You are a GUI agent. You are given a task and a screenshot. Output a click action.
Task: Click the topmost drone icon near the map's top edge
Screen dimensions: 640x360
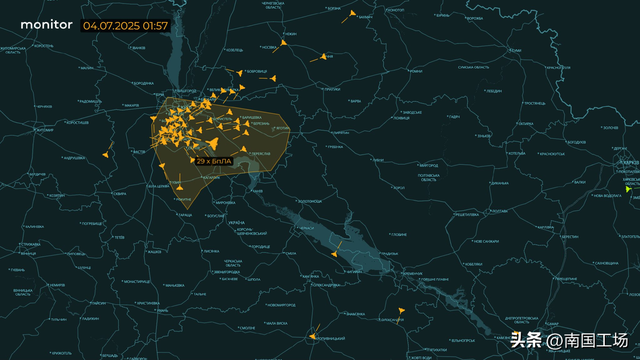click(352, 14)
